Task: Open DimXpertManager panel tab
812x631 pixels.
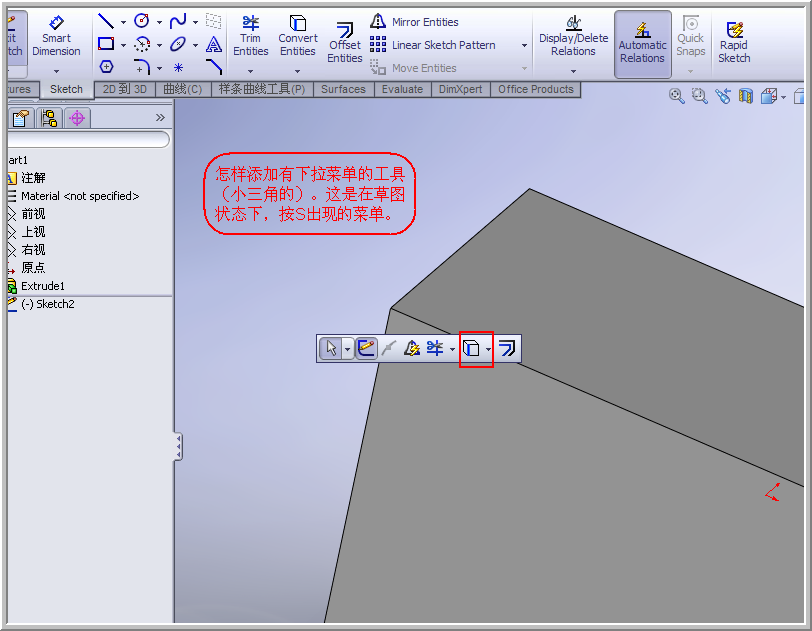Action: pos(77,119)
